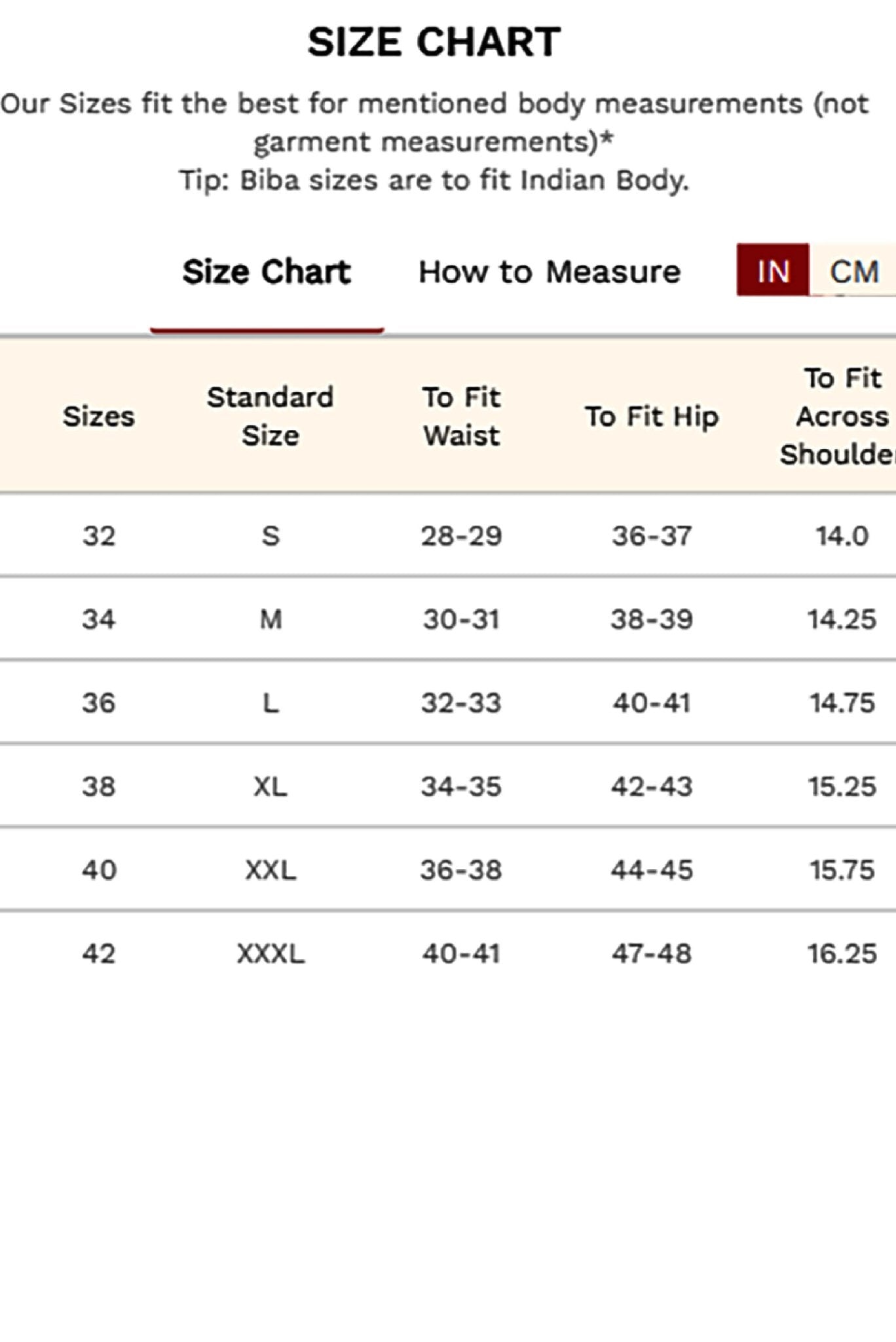Click the 16.25 shoulder measurement
The image size is (896, 1342).
click(842, 953)
